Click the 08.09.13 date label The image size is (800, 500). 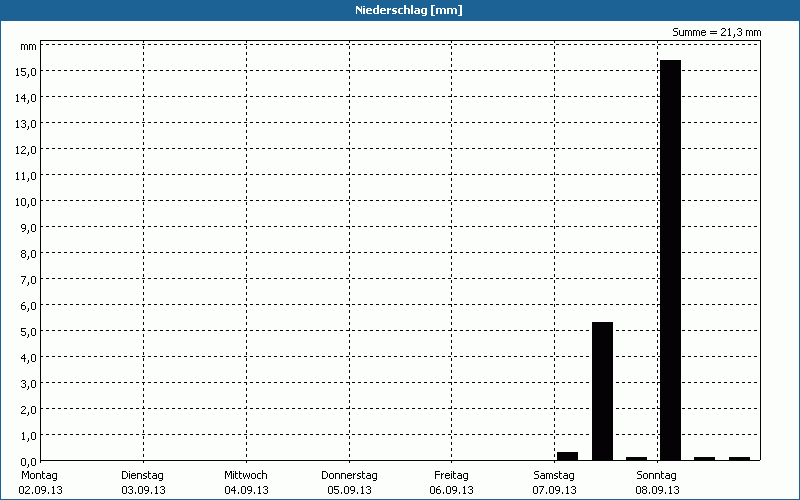coord(658,491)
